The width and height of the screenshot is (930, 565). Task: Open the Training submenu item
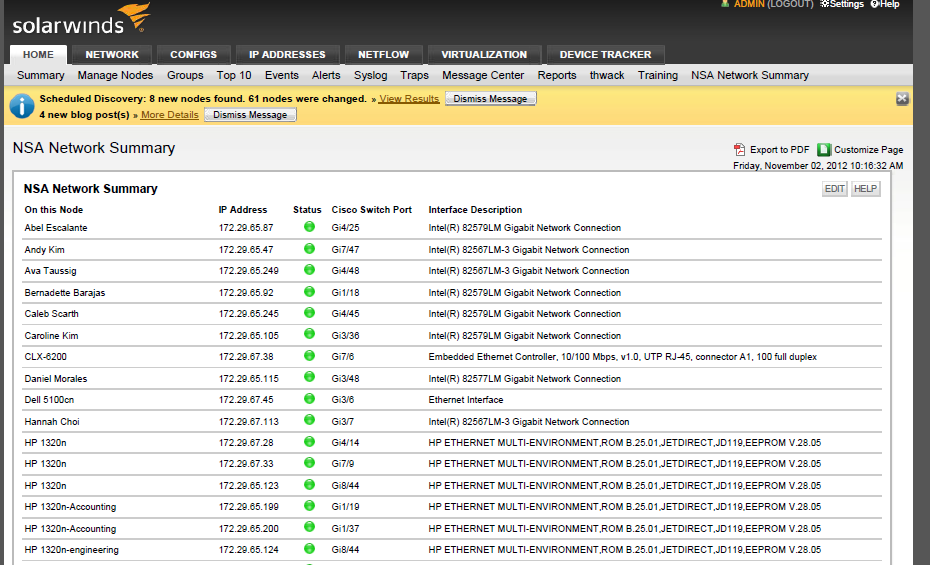point(658,75)
